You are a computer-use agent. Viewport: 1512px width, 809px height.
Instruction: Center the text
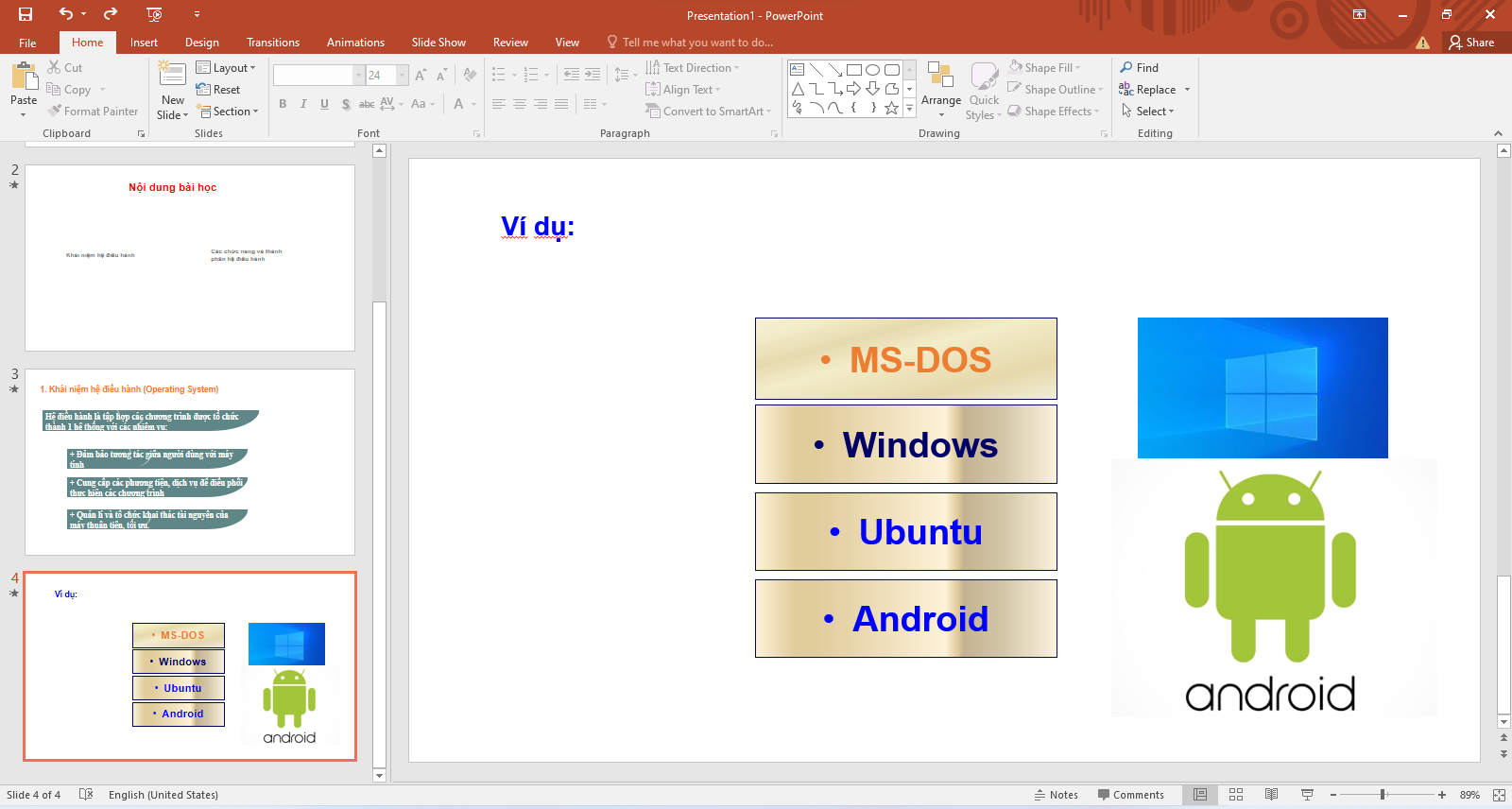pyautogui.click(x=520, y=104)
